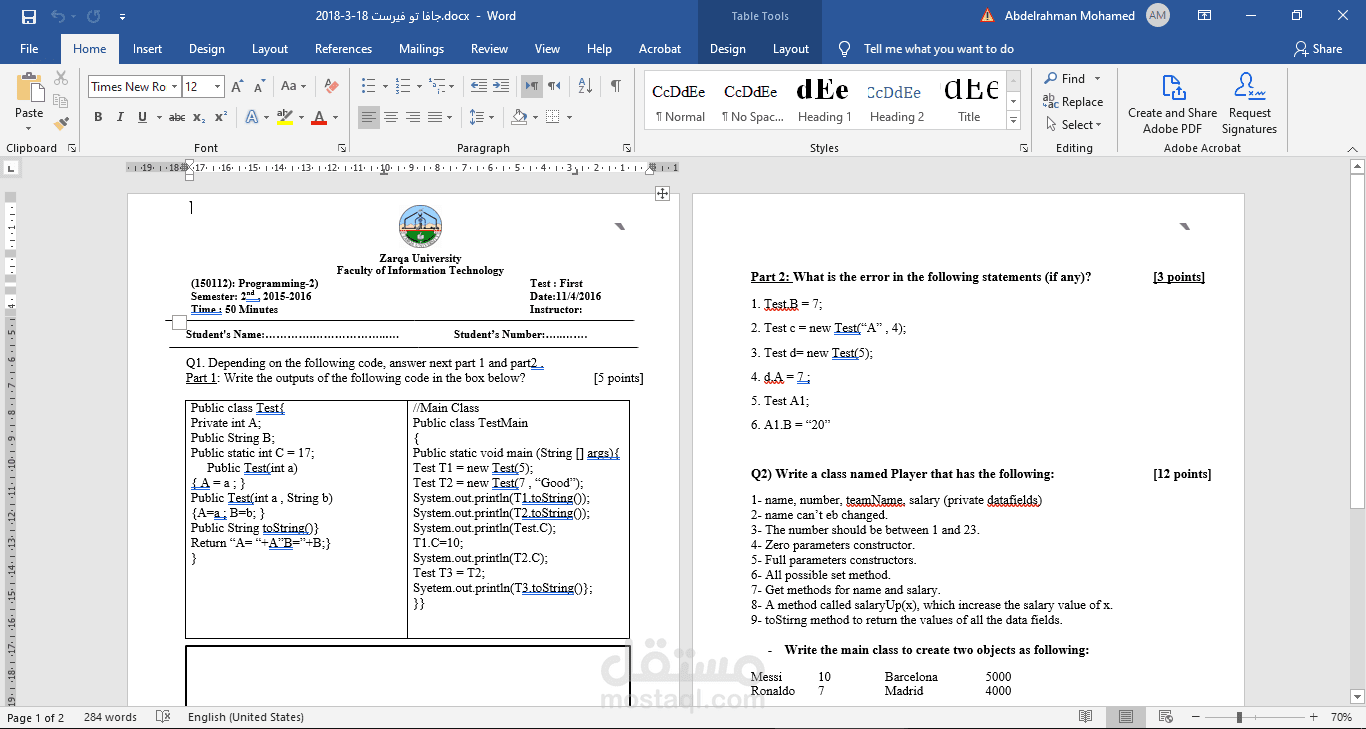
Task: Increase paragraph indent
Action: (500, 86)
